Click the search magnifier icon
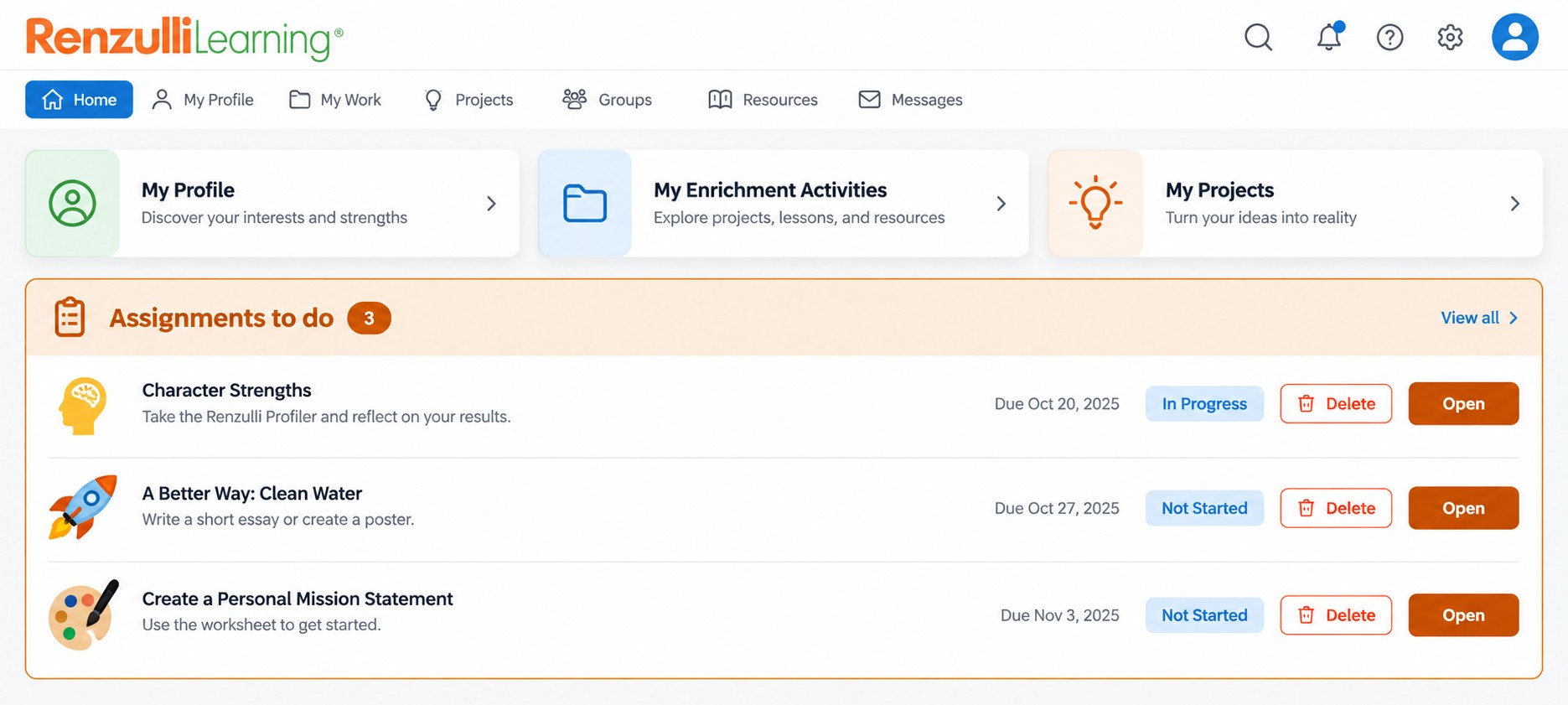The image size is (1568, 705). coord(1258,37)
